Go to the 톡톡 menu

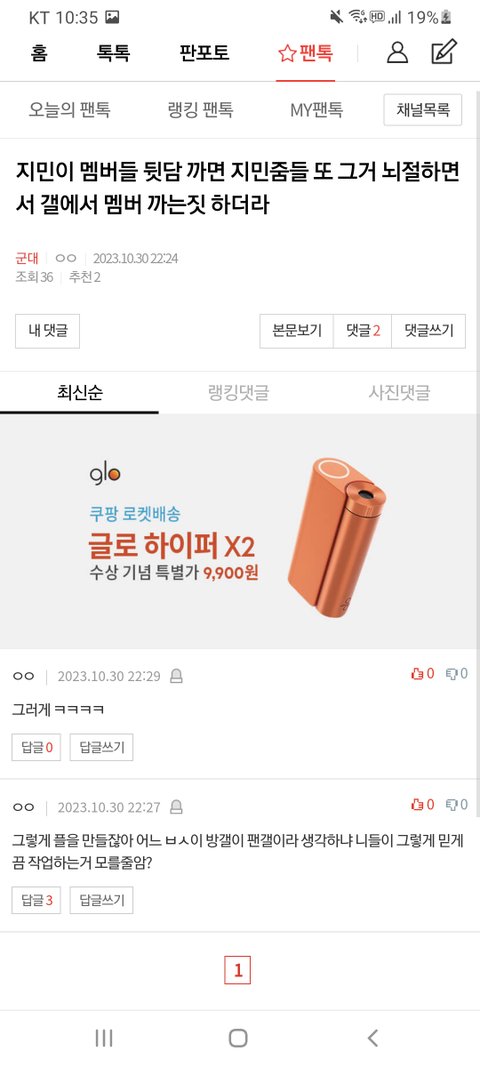pos(112,53)
